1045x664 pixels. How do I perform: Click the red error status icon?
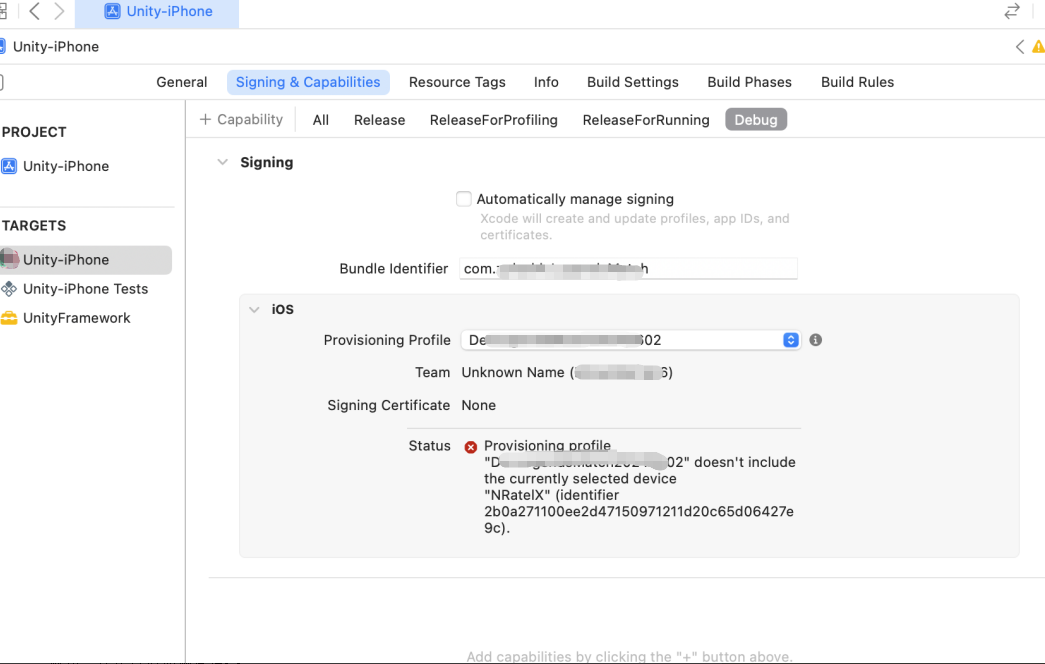[471, 447]
